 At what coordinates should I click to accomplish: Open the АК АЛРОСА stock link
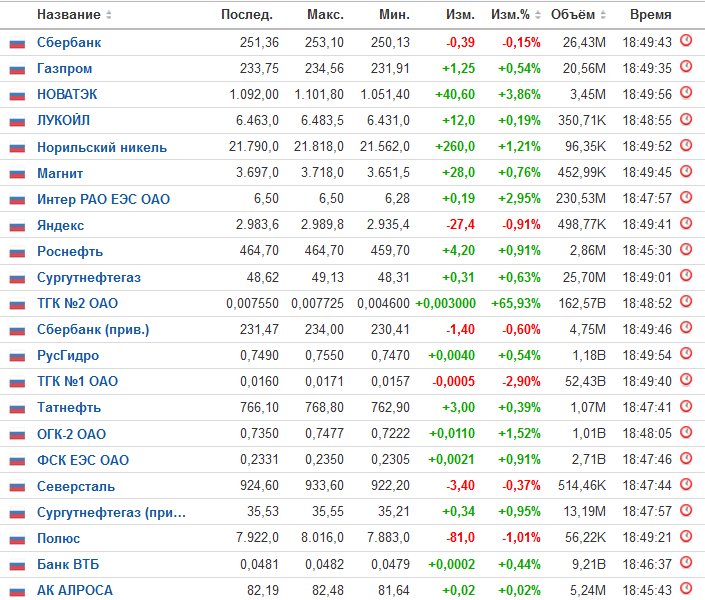click(x=75, y=590)
